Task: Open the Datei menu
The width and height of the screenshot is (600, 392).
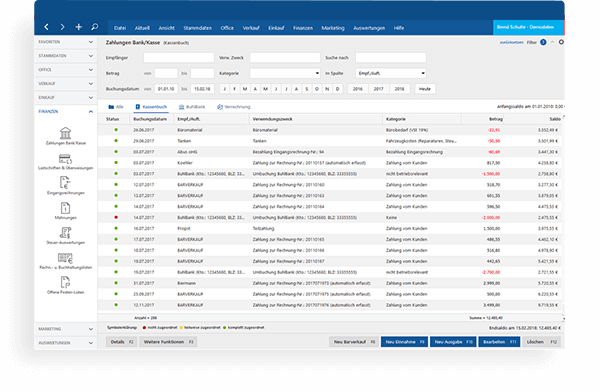Action: pos(120,28)
